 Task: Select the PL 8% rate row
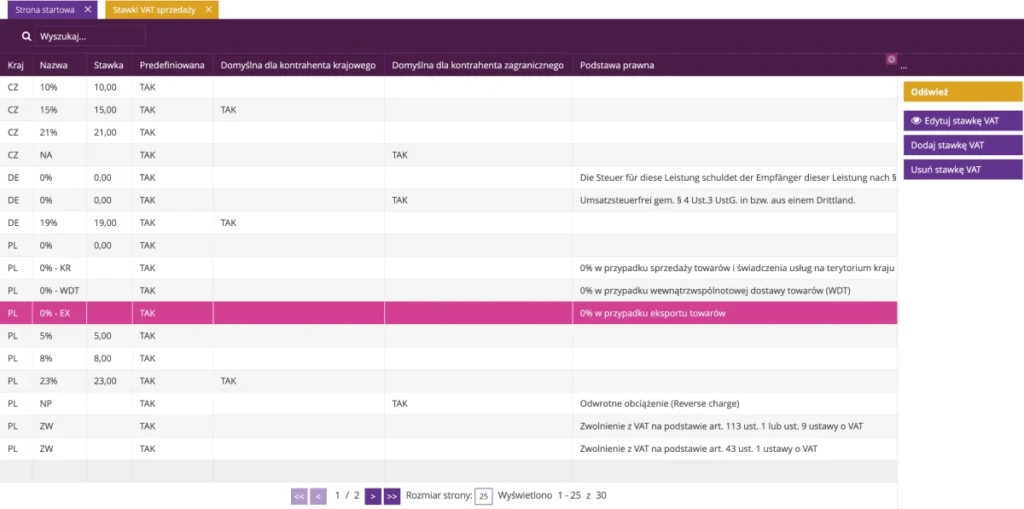[x=449, y=358]
